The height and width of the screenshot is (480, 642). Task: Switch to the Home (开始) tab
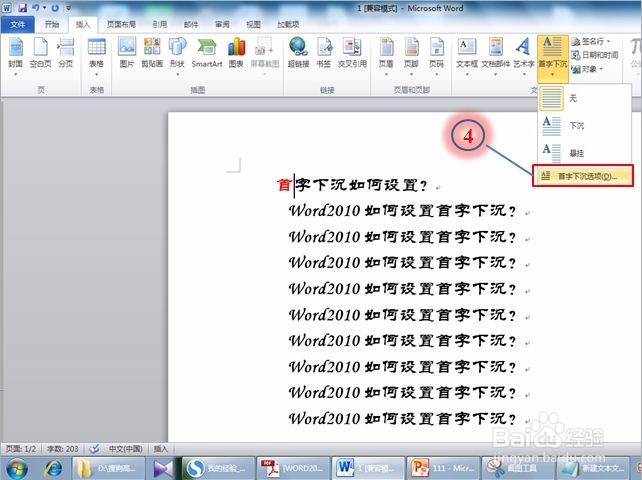pyautogui.click(x=52, y=25)
